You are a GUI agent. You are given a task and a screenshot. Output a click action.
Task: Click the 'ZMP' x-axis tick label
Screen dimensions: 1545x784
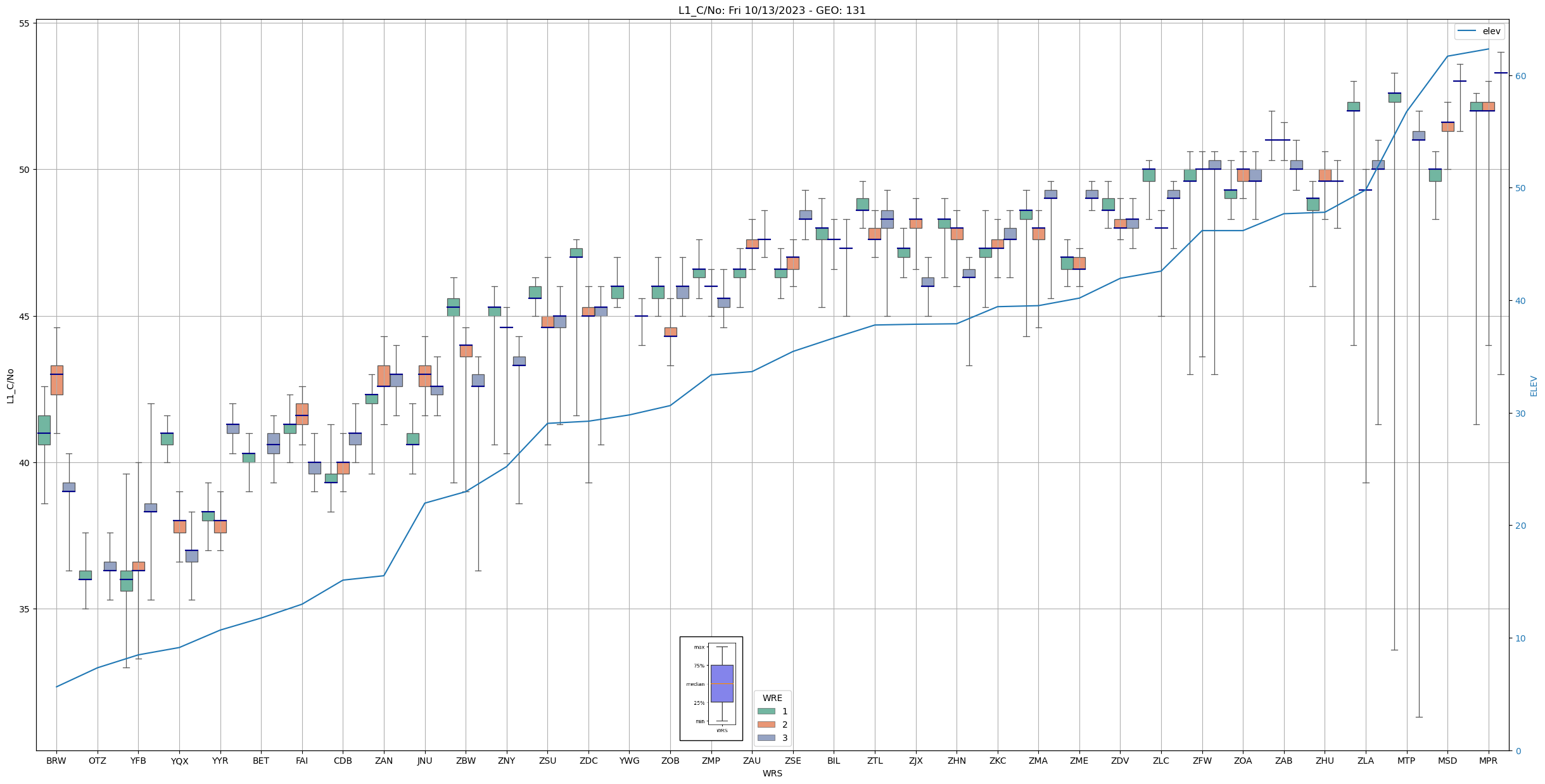pos(711,761)
